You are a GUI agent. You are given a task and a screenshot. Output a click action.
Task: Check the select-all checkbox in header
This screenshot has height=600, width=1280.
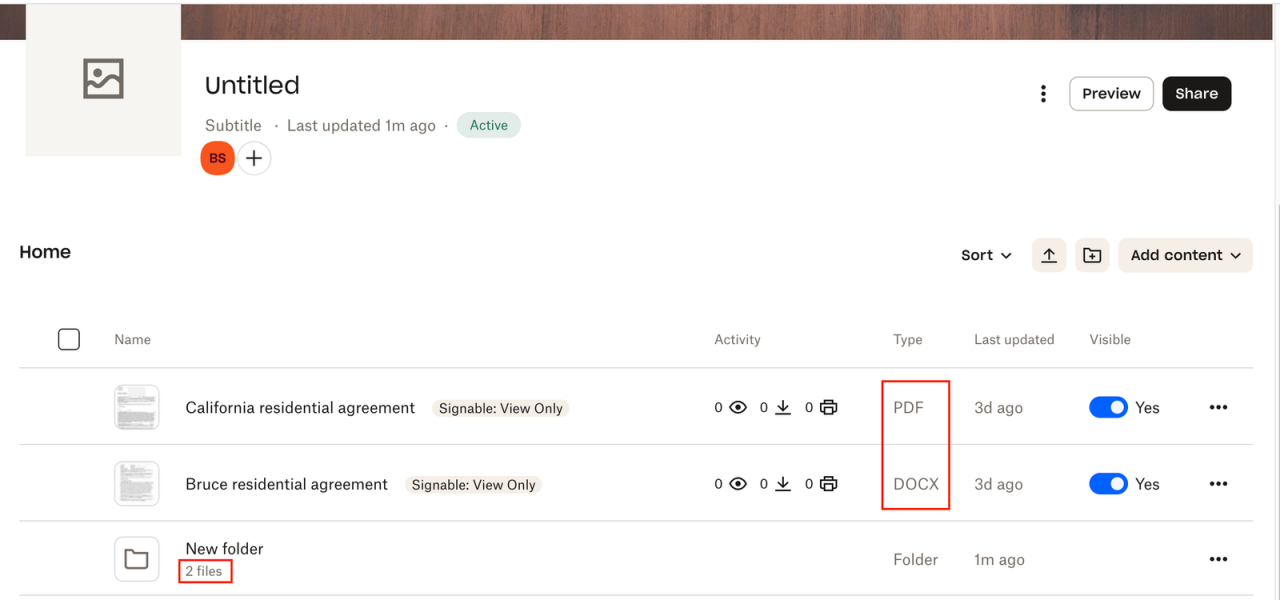(69, 340)
